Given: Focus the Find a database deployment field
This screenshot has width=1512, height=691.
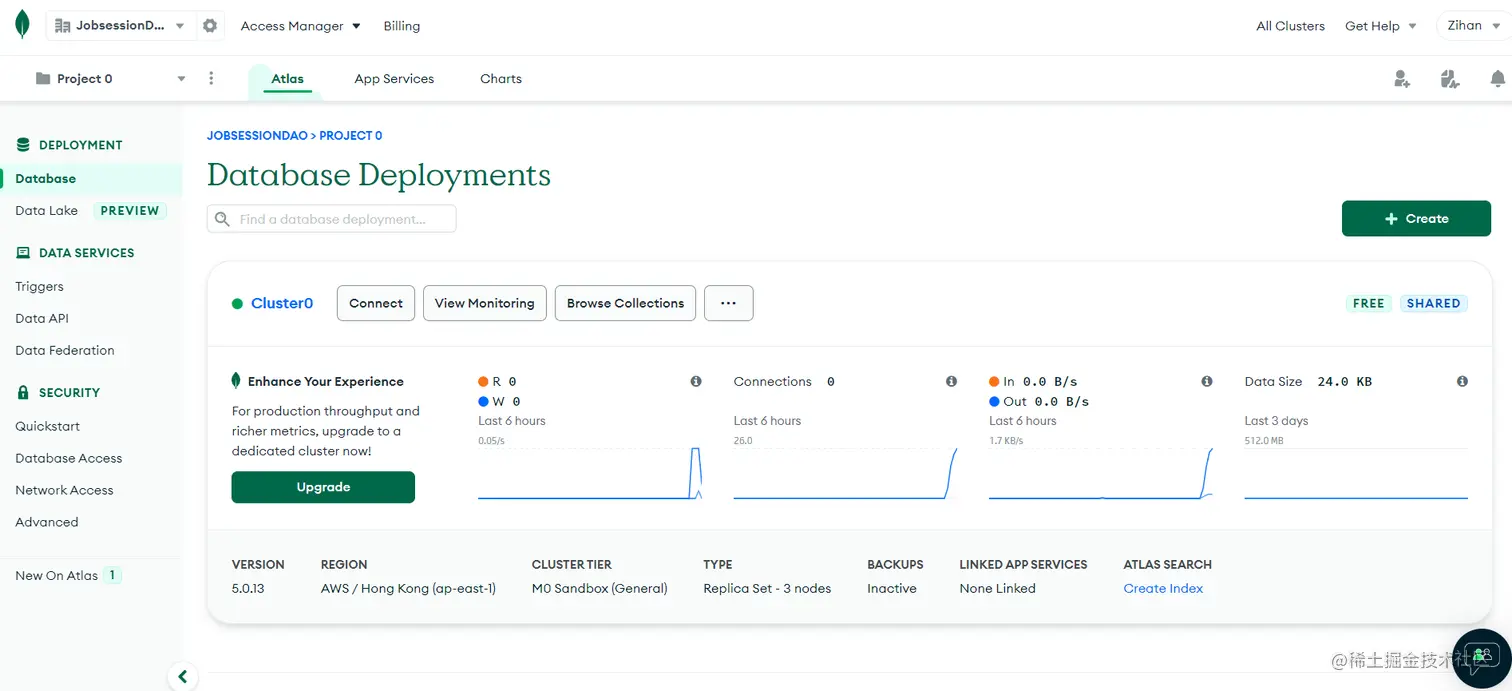Looking at the screenshot, I should pyautogui.click(x=332, y=219).
